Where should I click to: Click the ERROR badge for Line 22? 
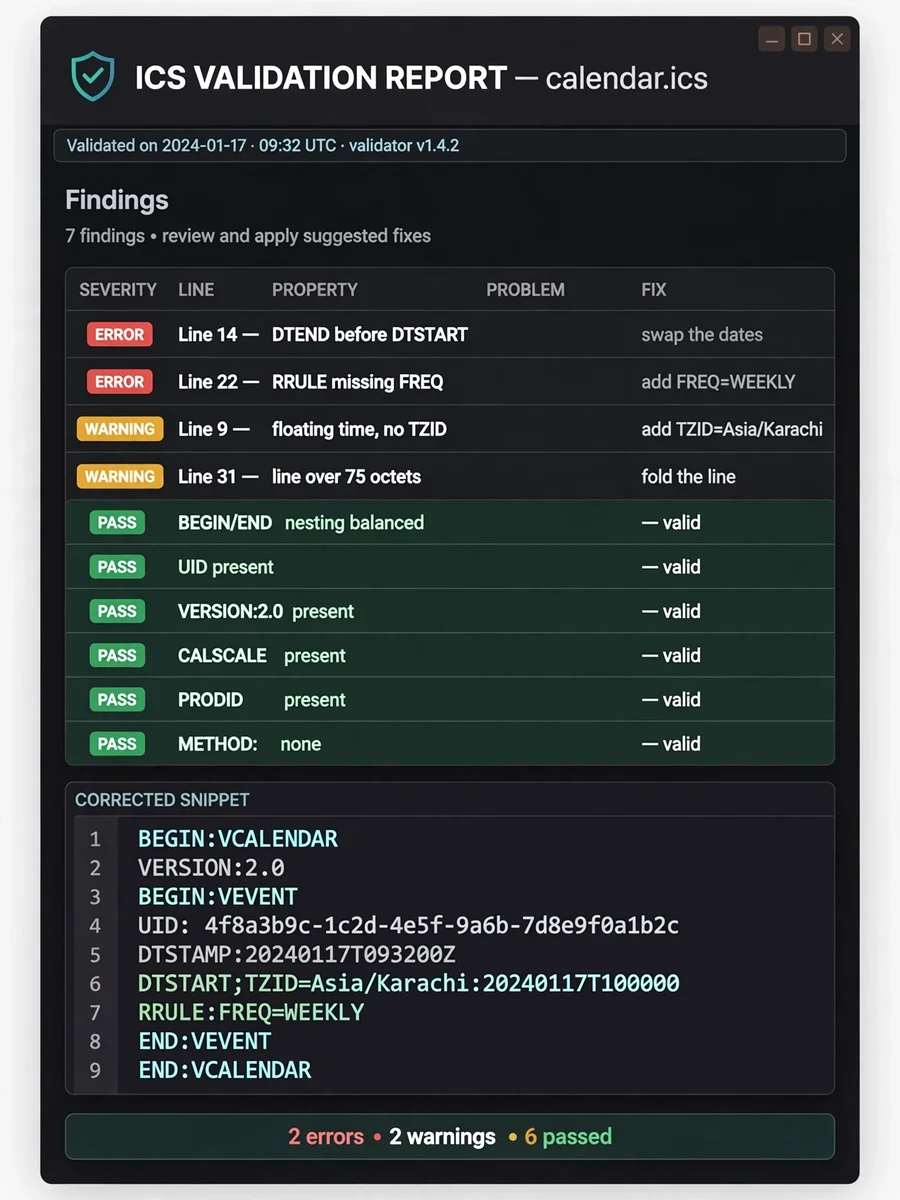(120, 381)
